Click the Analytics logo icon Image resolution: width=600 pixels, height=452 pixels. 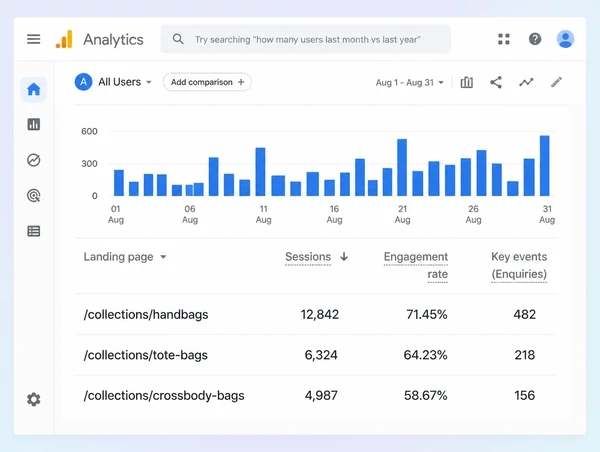click(x=64, y=39)
